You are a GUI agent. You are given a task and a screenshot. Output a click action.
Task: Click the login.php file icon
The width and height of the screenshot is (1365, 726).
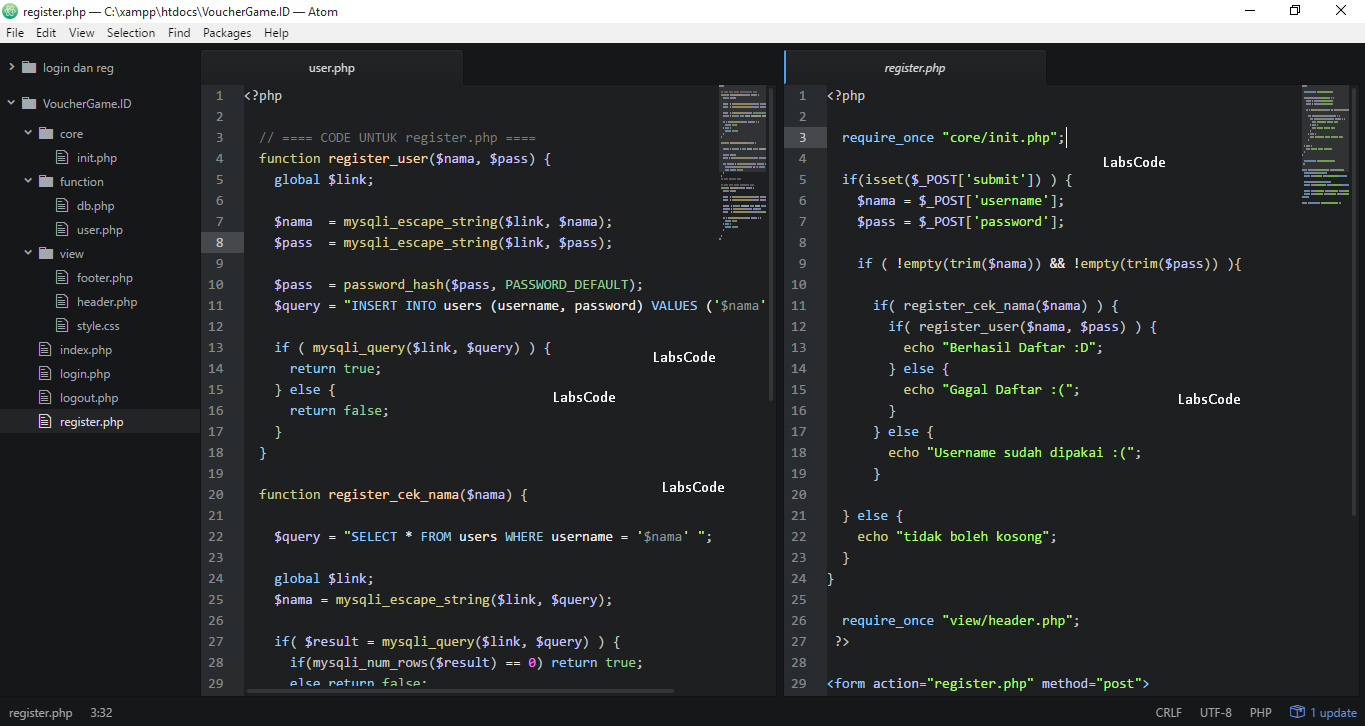coord(44,373)
